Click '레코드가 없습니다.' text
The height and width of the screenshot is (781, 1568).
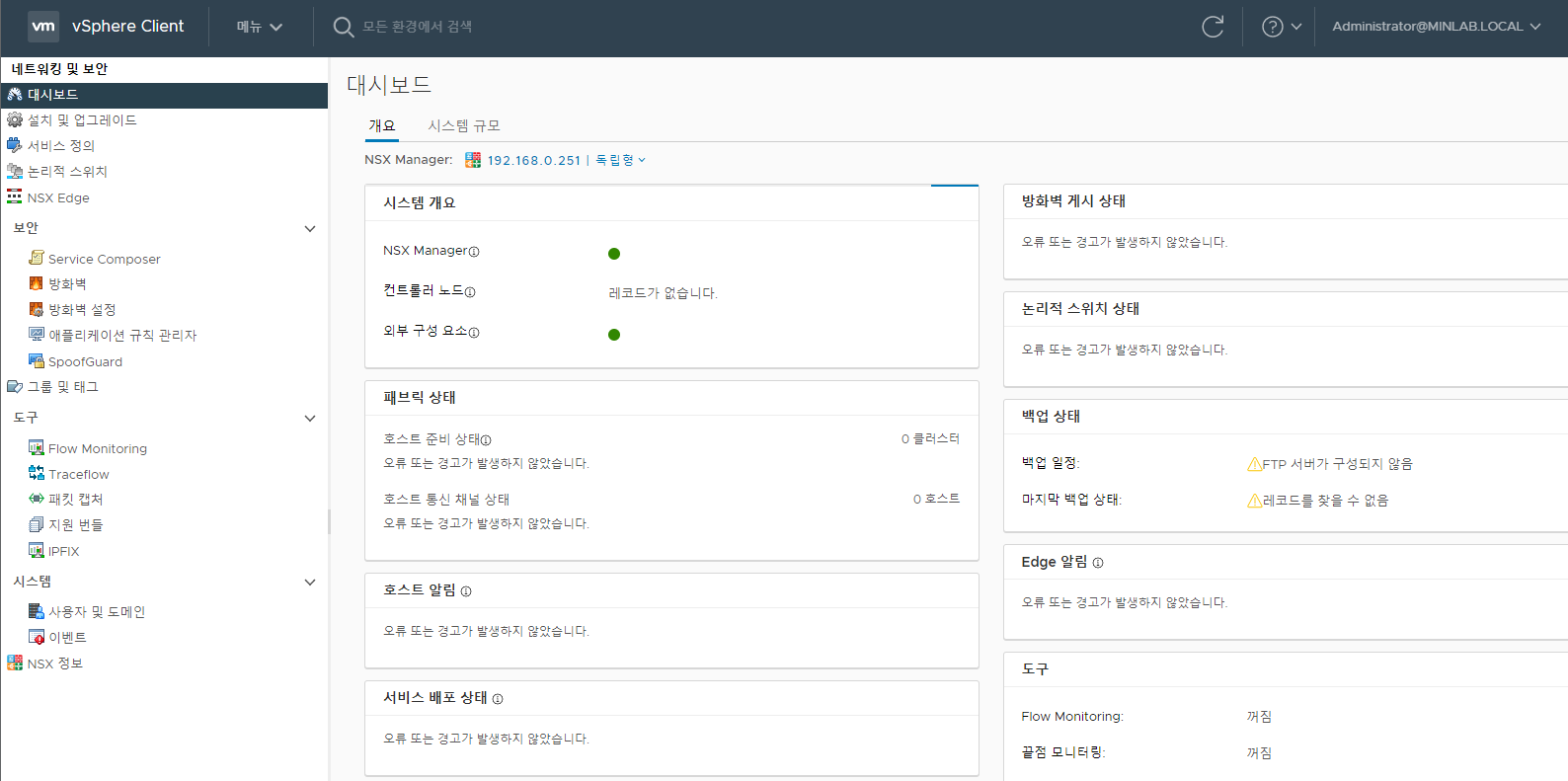click(x=664, y=293)
